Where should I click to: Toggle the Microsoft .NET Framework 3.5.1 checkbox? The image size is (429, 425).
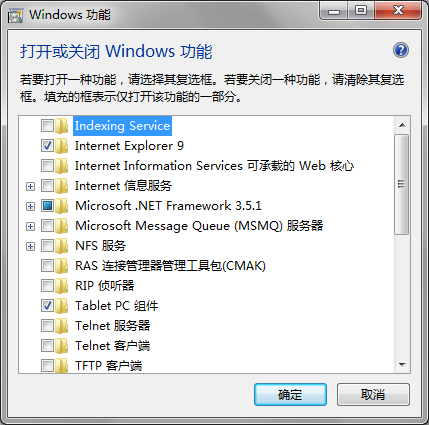(x=47, y=206)
